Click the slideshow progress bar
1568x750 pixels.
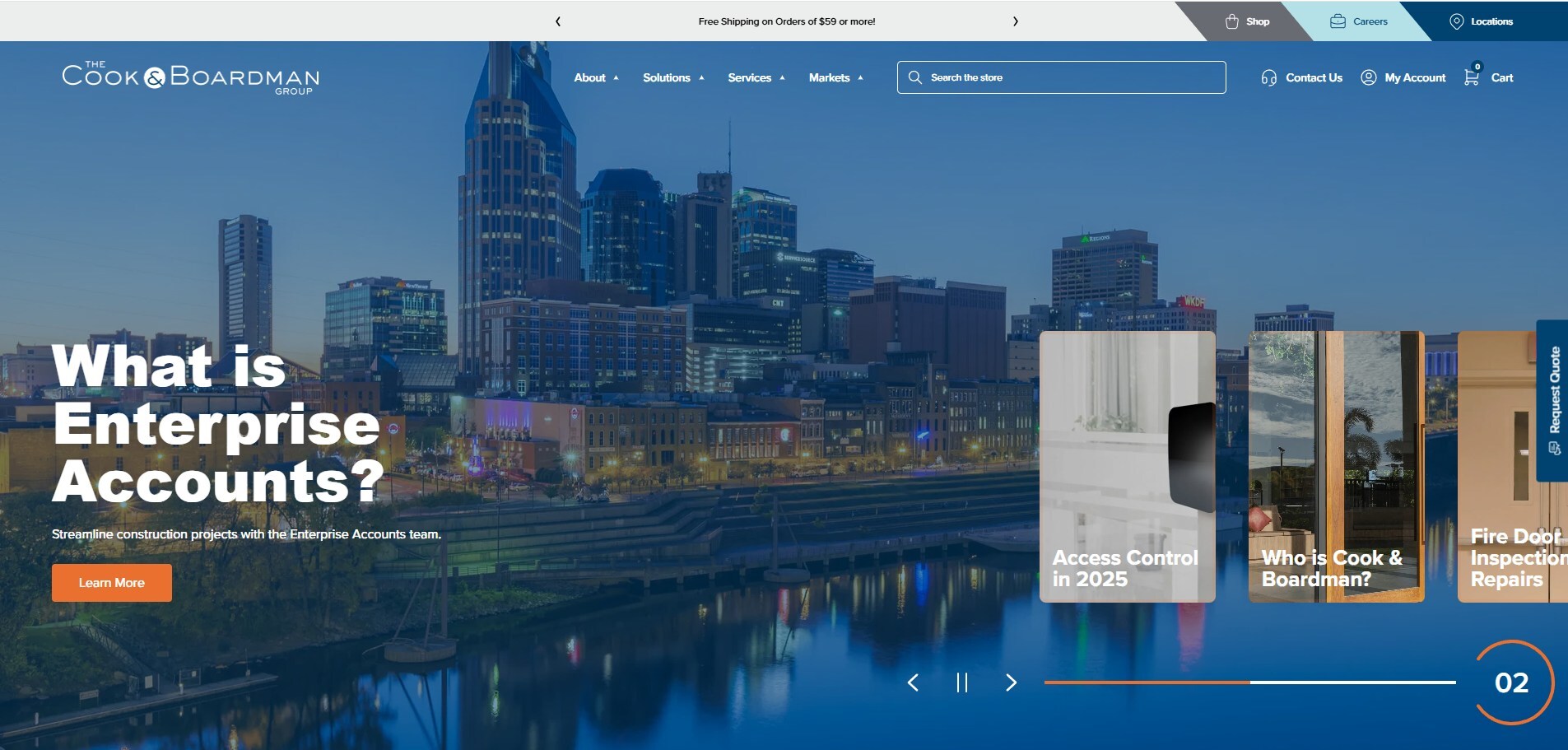pyautogui.click(x=1249, y=682)
